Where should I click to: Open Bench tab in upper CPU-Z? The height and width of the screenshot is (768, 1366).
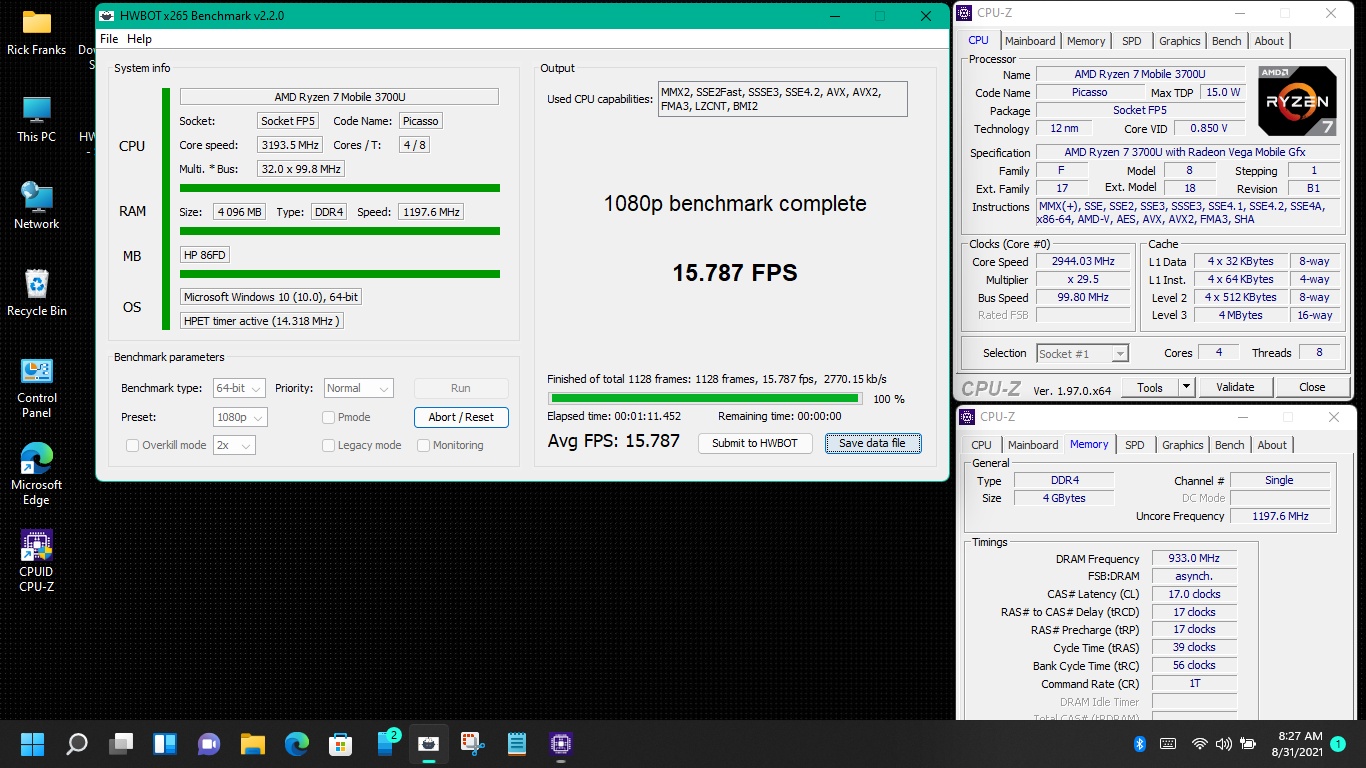(x=1226, y=41)
